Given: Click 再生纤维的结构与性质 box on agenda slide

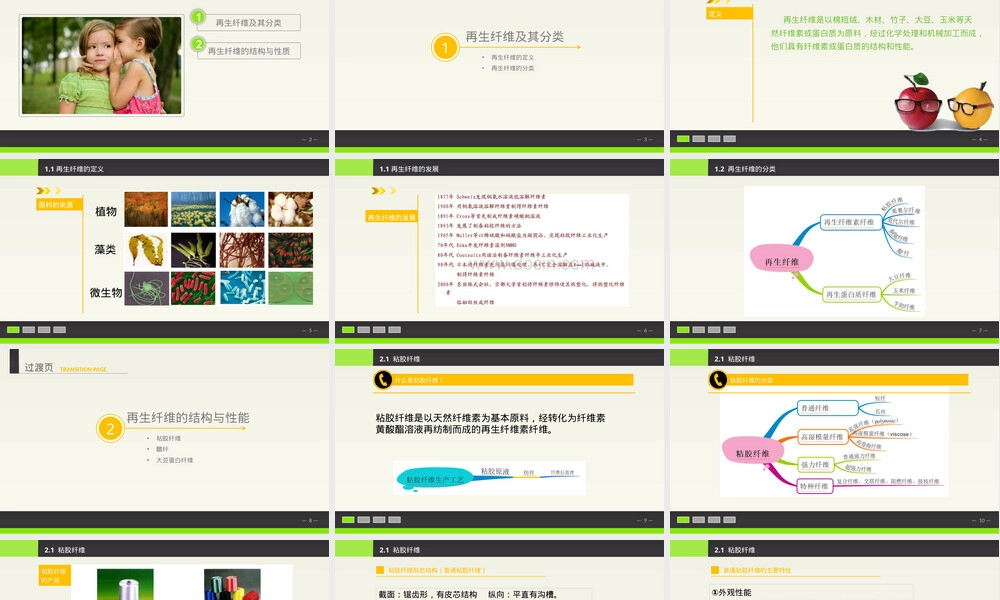Looking at the screenshot, I should coord(249,51).
